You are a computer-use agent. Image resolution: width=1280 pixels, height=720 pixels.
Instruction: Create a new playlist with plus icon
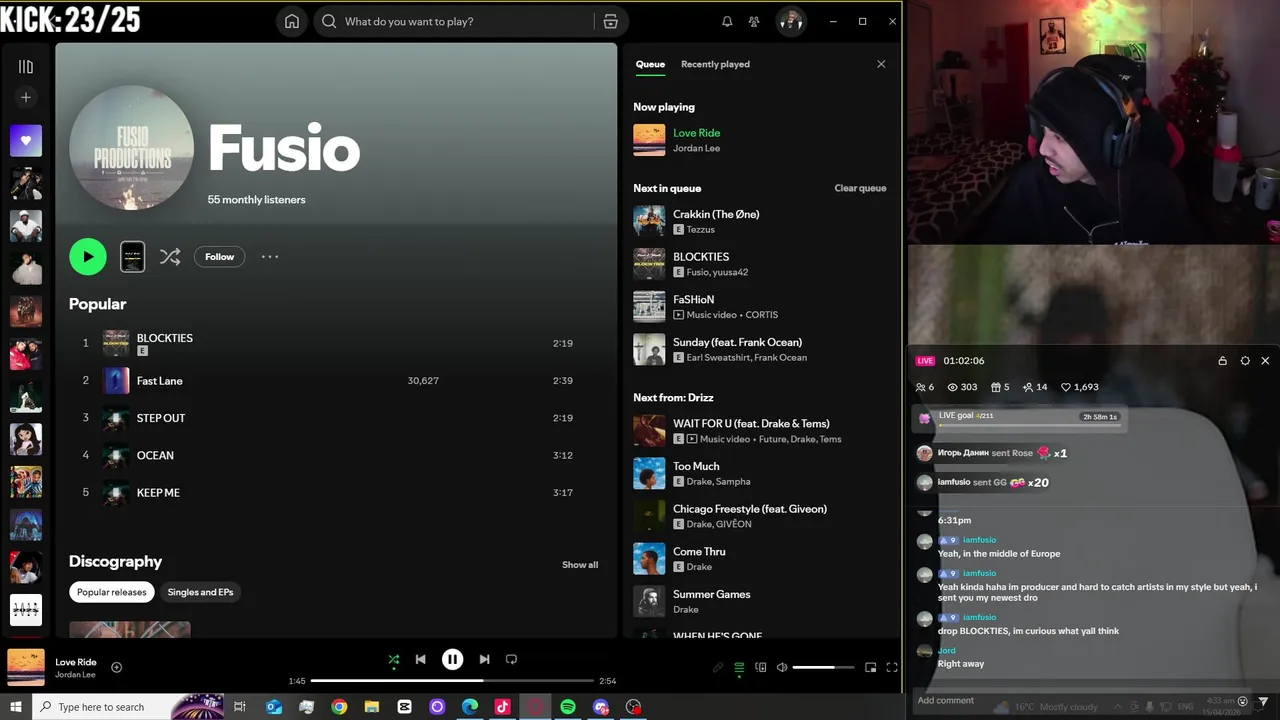26,97
